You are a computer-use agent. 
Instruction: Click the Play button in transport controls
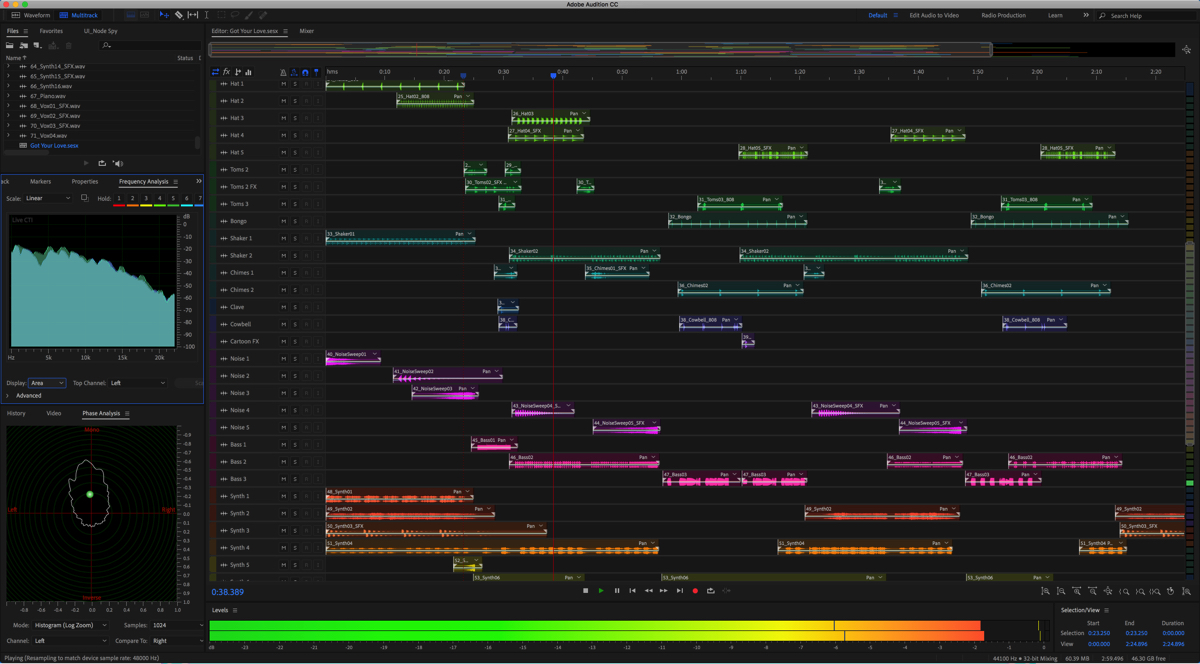tap(601, 591)
